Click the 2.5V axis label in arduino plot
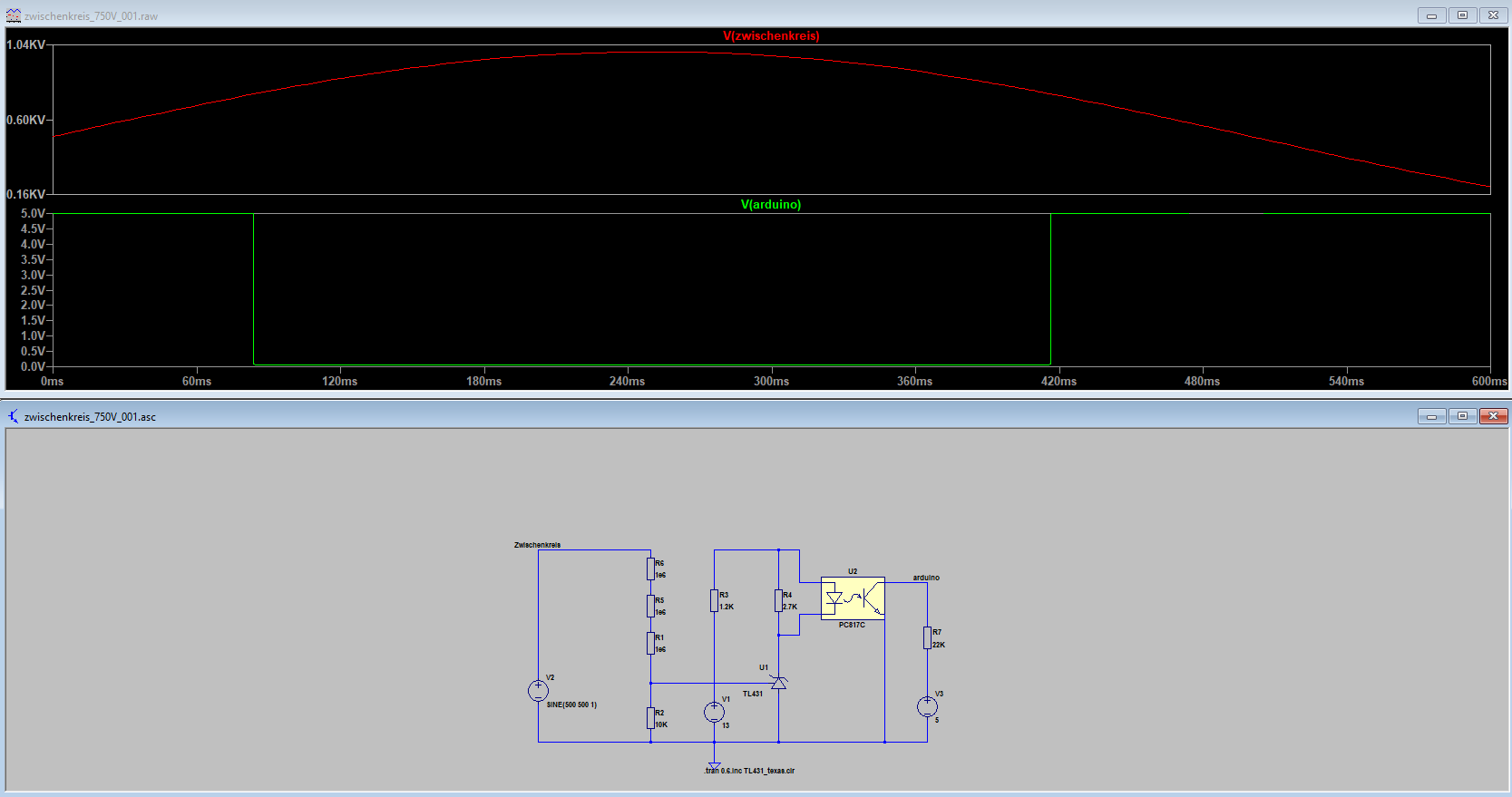Image resolution: width=1512 pixels, height=797 pixels. [x=33, y=290]
